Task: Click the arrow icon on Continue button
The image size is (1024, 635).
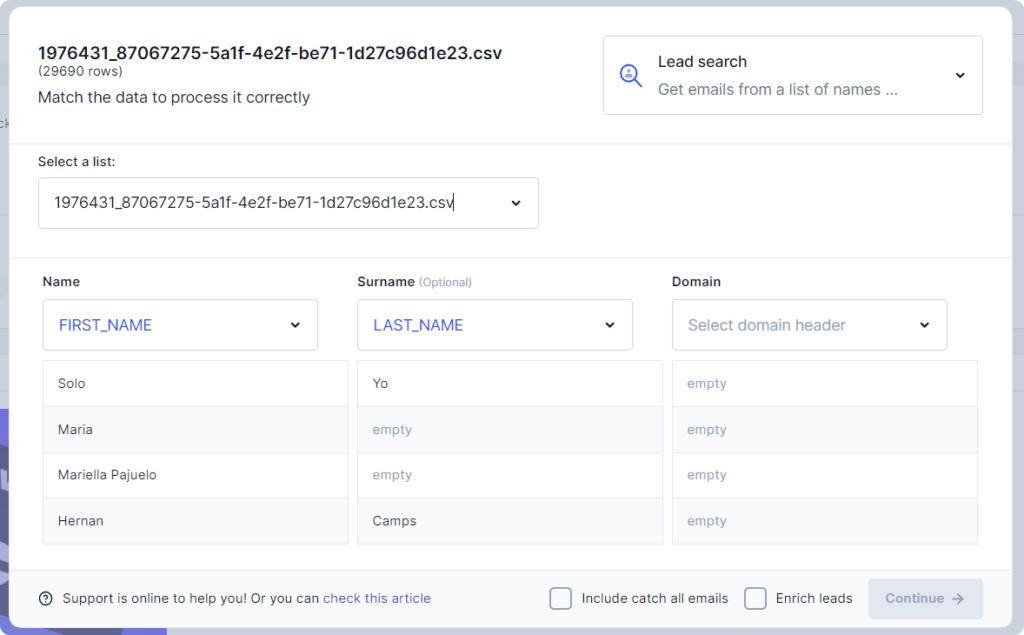Action: (958, 599)
